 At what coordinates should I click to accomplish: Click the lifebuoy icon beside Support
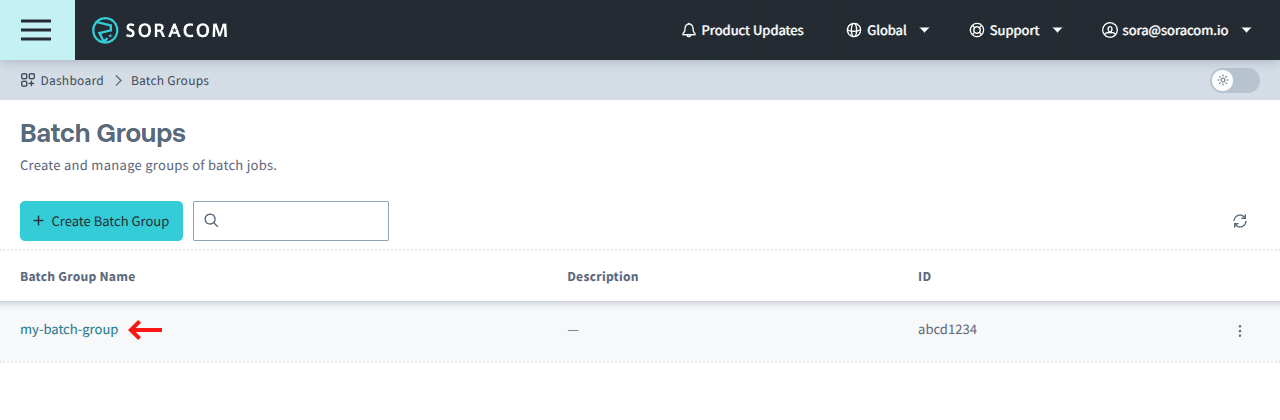977,30
